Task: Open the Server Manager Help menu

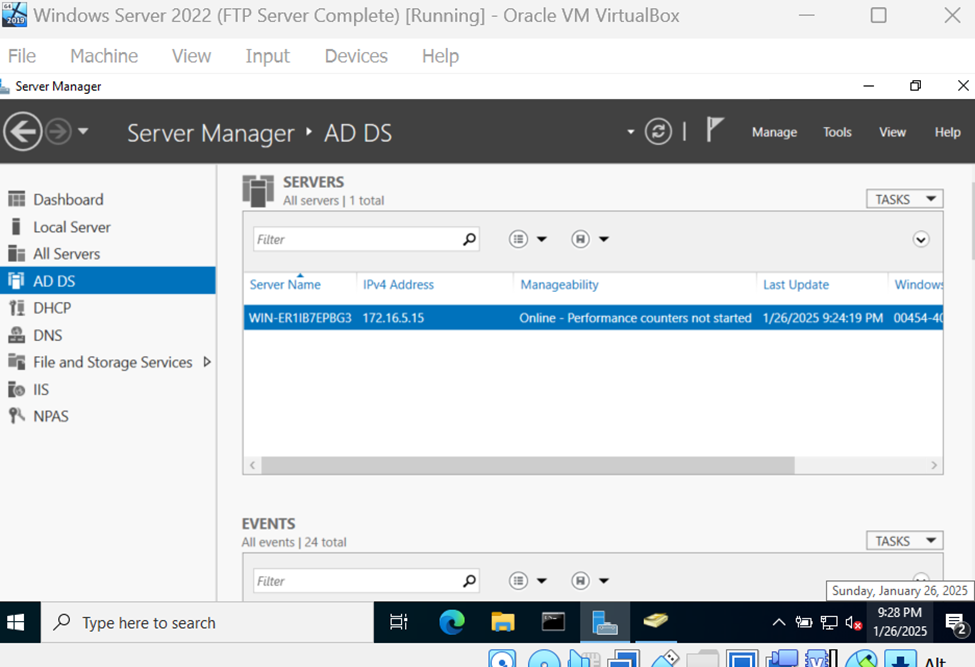Action: pos(947,132)
